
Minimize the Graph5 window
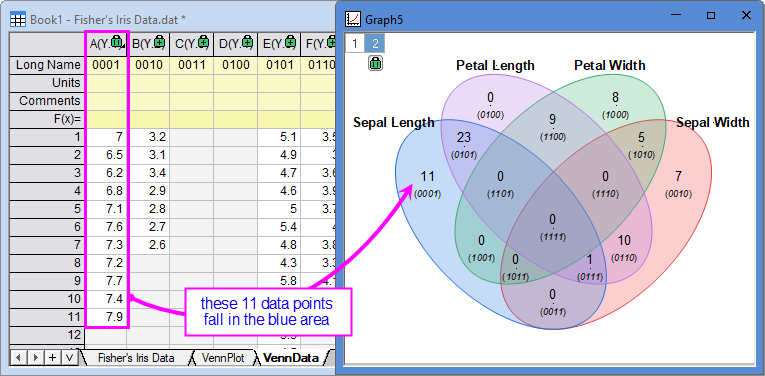pos(676,15)
